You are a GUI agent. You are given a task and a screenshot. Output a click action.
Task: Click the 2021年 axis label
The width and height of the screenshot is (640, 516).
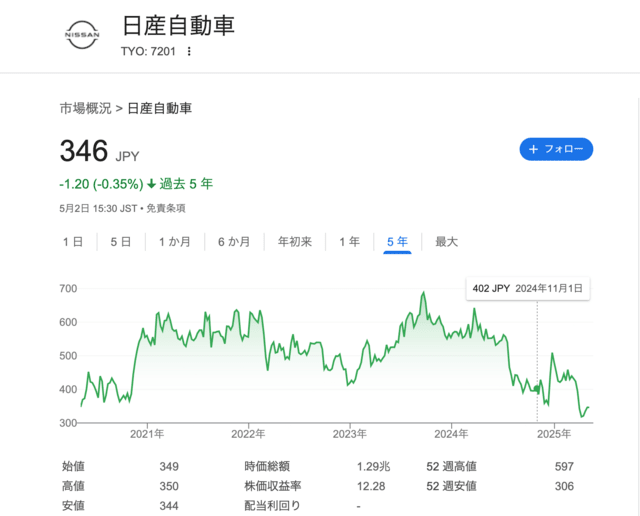(147, 434)
